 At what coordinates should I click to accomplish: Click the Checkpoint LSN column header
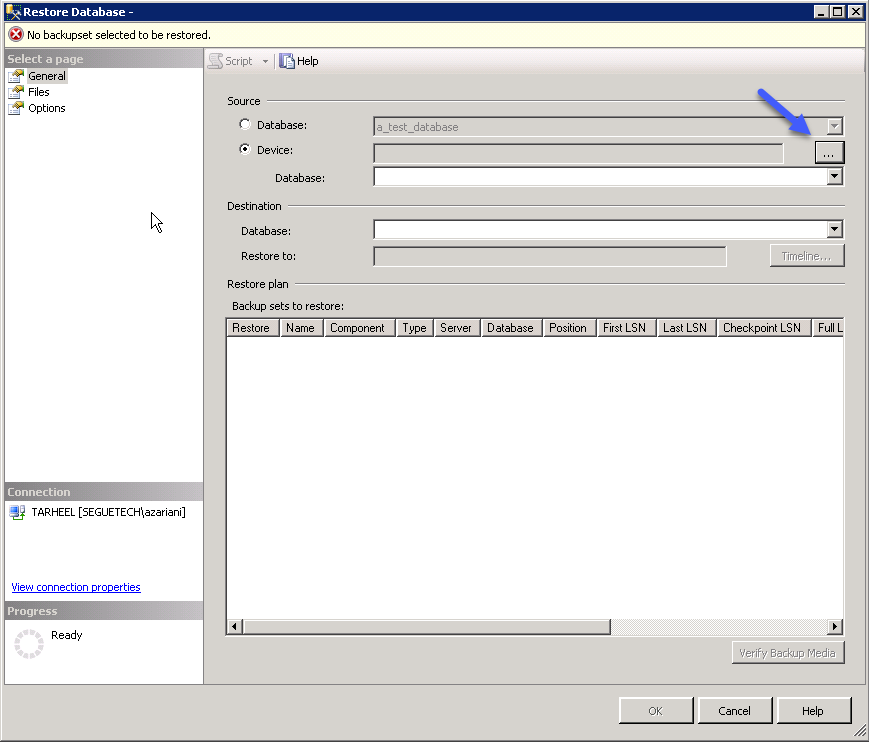click(x=762, y=328)
